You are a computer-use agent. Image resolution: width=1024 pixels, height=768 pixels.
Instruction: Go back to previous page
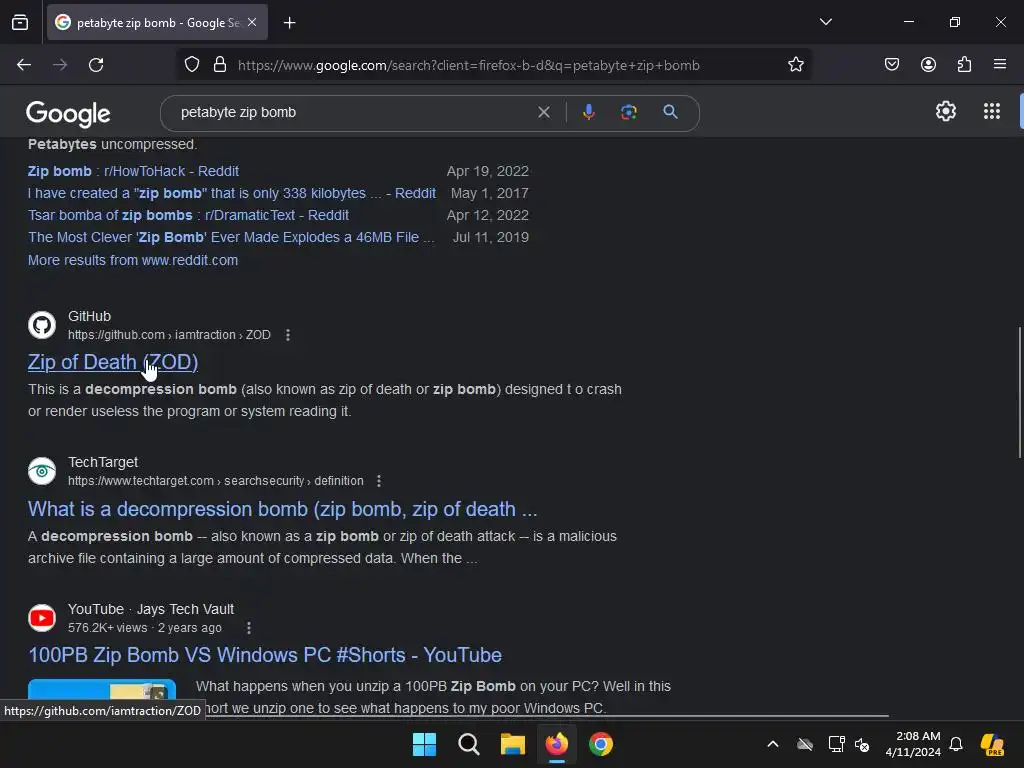tap(24, 65)
